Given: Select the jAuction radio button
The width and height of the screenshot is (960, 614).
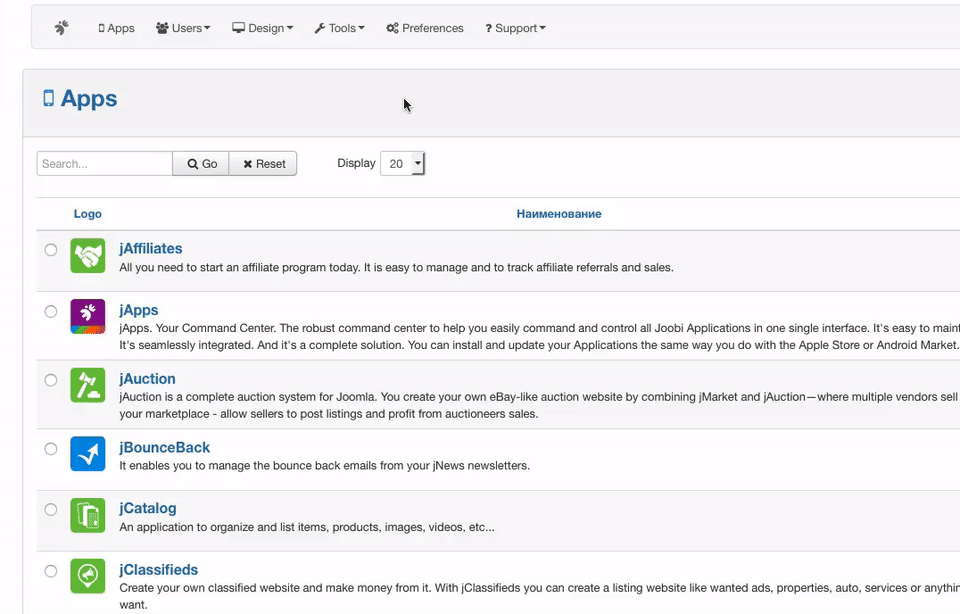Looking at the screenshot, I should [51, 380].
